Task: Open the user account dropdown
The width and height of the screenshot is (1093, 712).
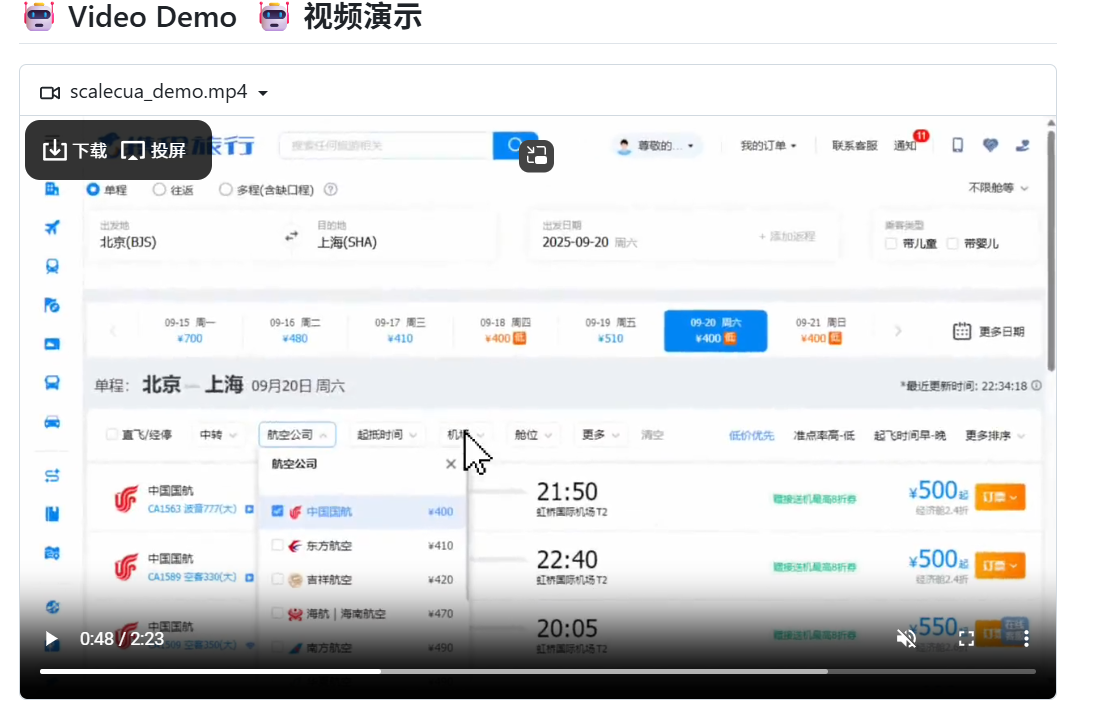Action: pyautogui.click(x=656, y=146)
